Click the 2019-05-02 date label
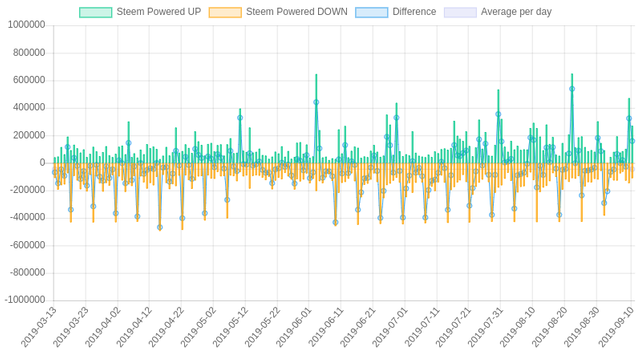Screen dimensions: 640x361 point(198,327)
